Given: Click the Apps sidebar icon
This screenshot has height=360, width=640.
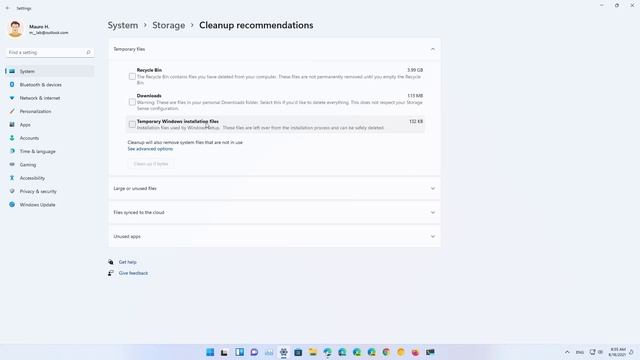Looking at the screenshot, I should pos(12,124).
